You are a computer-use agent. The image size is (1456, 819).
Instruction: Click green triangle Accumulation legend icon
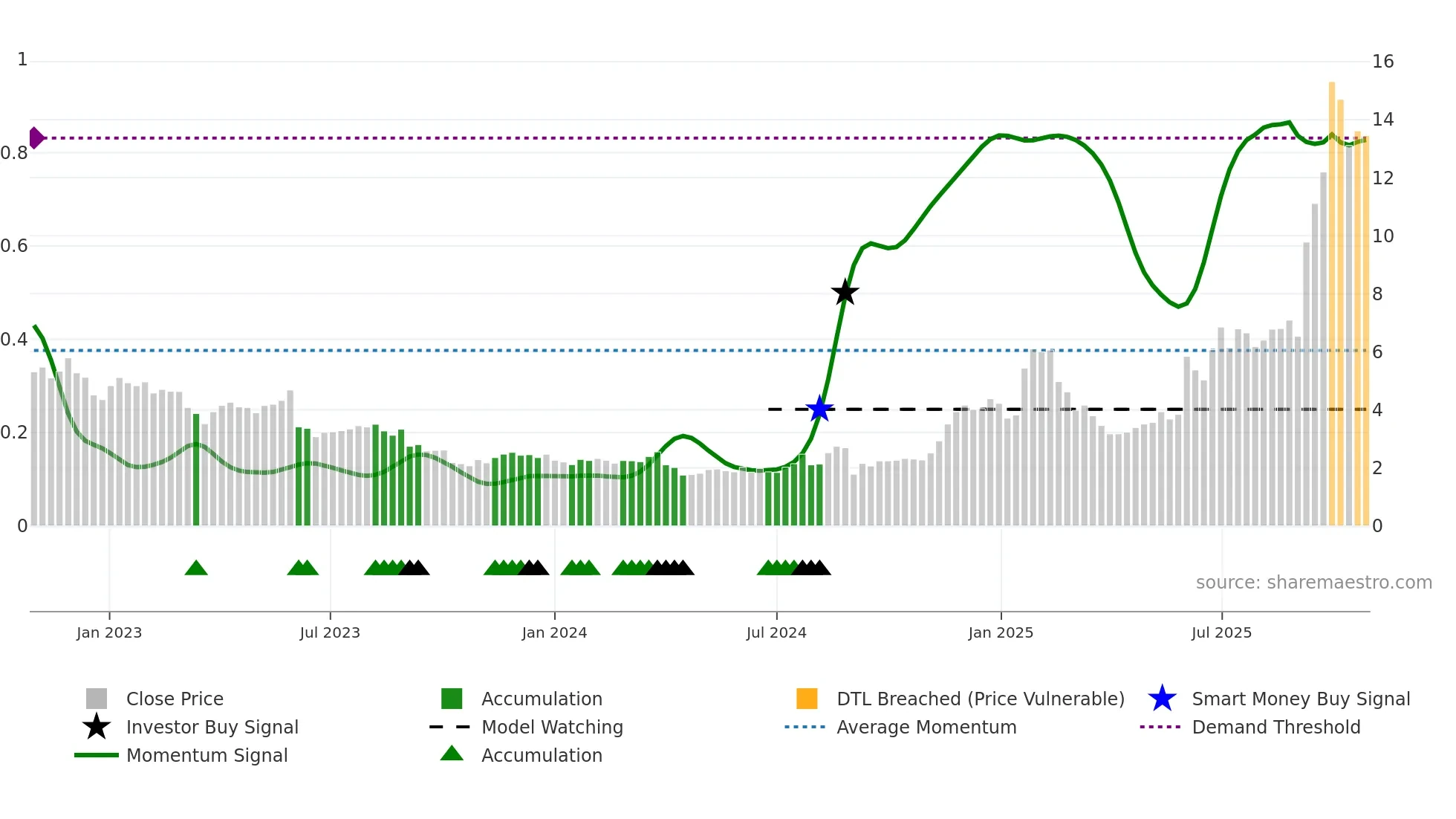452,754
